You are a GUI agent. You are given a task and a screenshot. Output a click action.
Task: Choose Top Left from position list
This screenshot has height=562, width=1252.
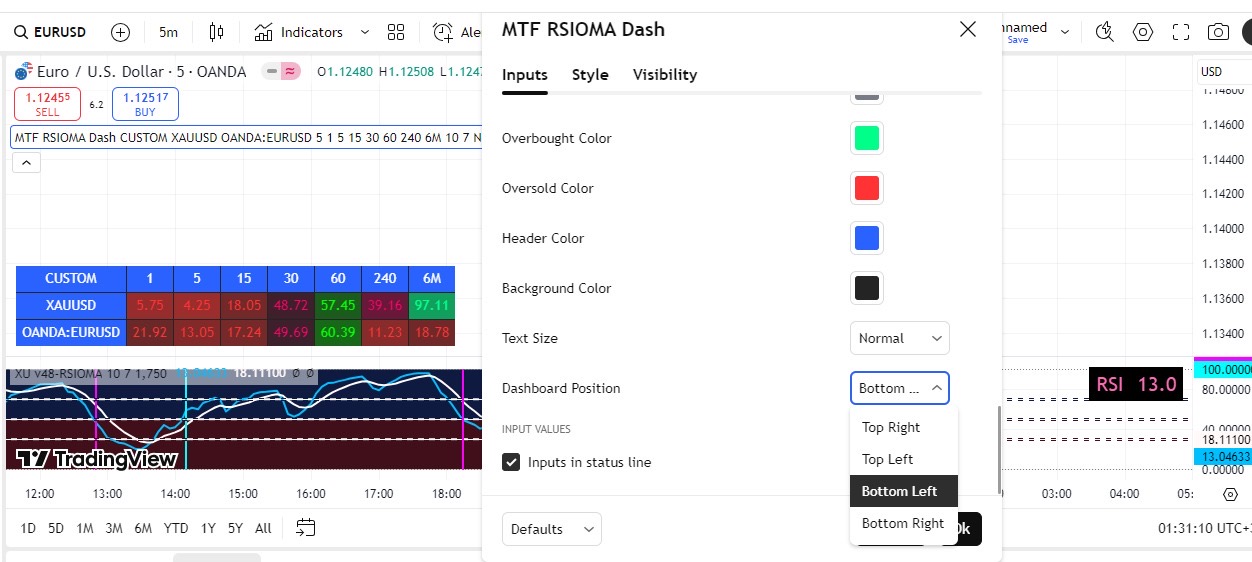tap(888, 459)
